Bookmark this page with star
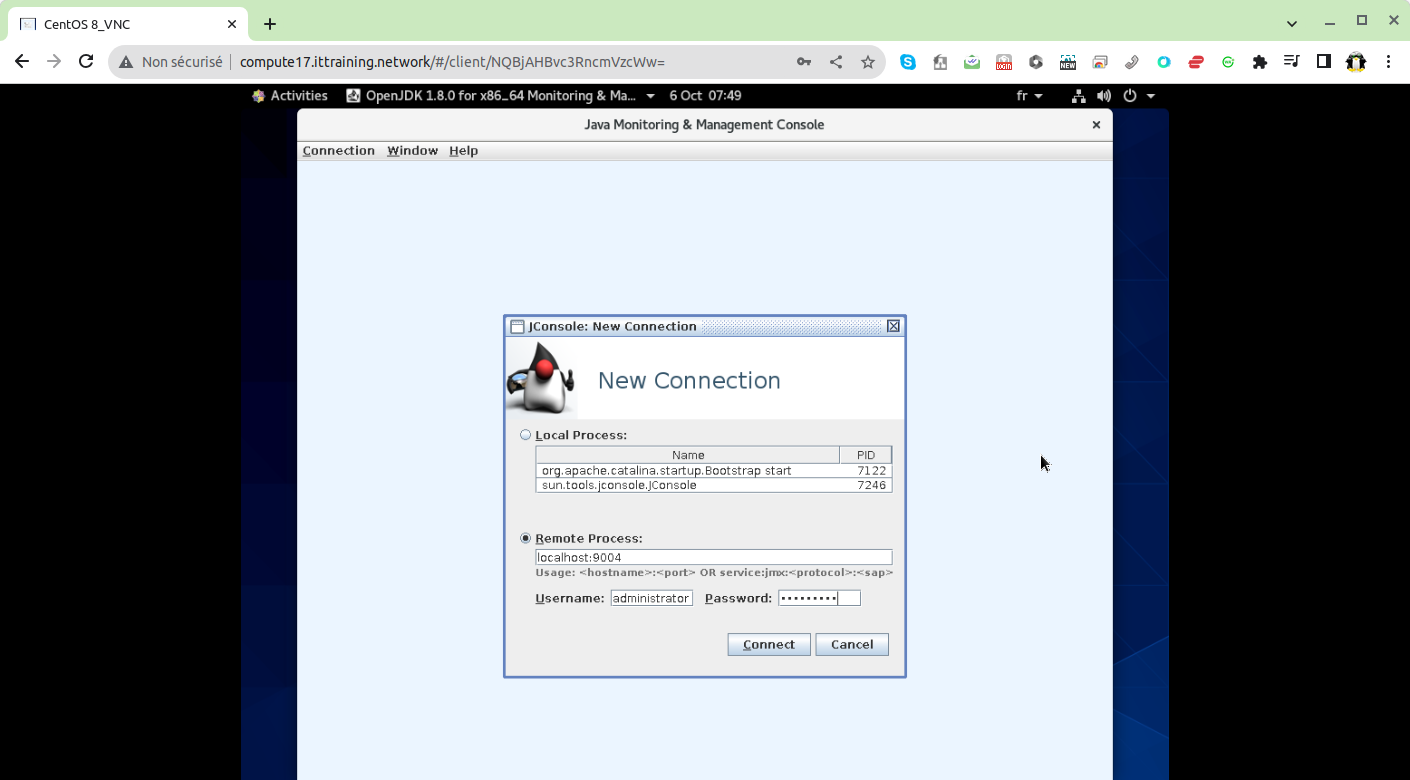Viewport: 1410px width, 780px height. 868,62
